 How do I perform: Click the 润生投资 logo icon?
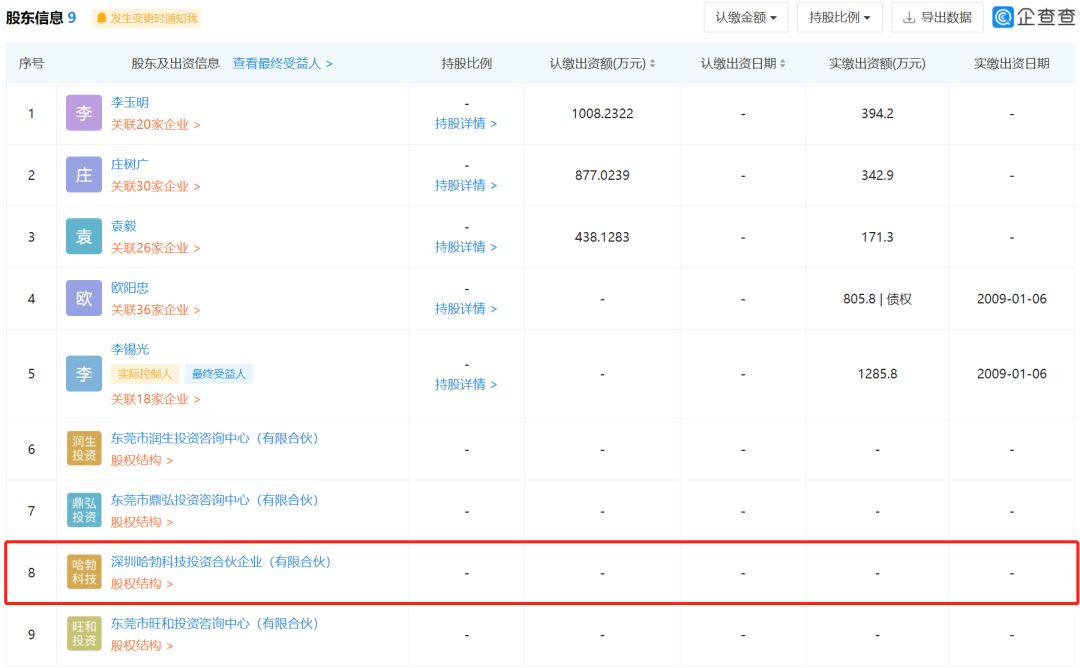pyautogui.click(x=83, y=449)
